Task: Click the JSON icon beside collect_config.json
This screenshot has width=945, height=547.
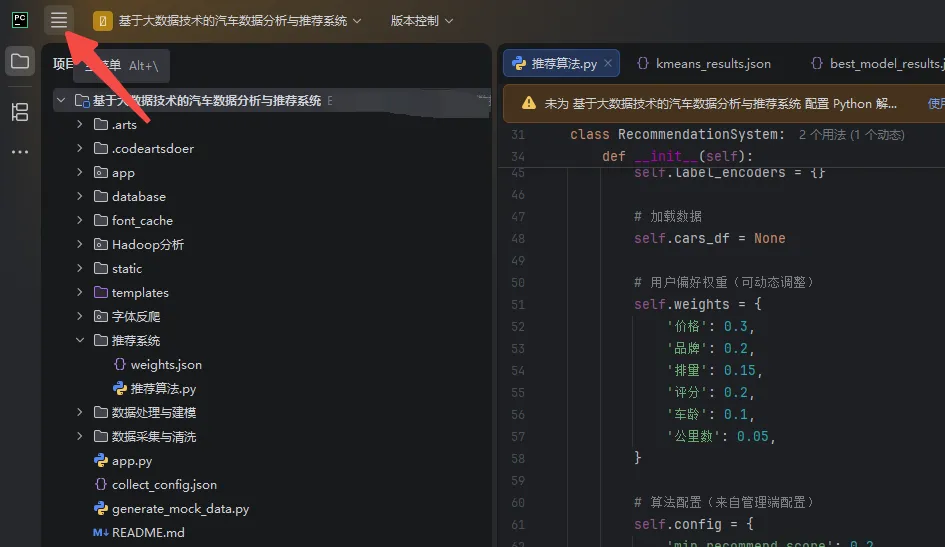Action: pyautogui.click(x=101, y=484)
